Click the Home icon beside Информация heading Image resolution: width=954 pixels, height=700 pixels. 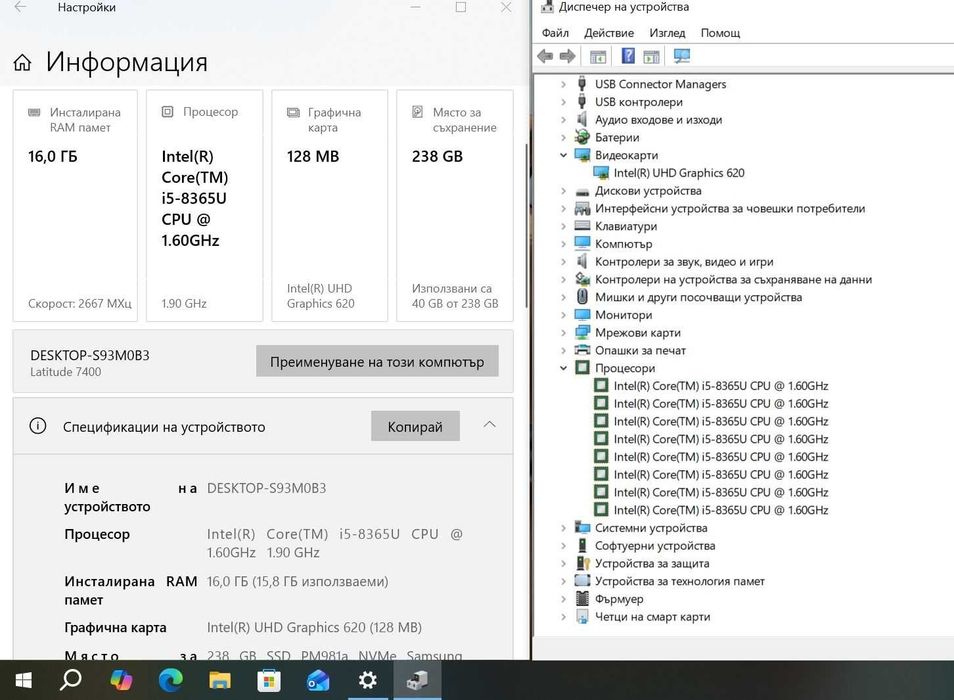(23, 62)
